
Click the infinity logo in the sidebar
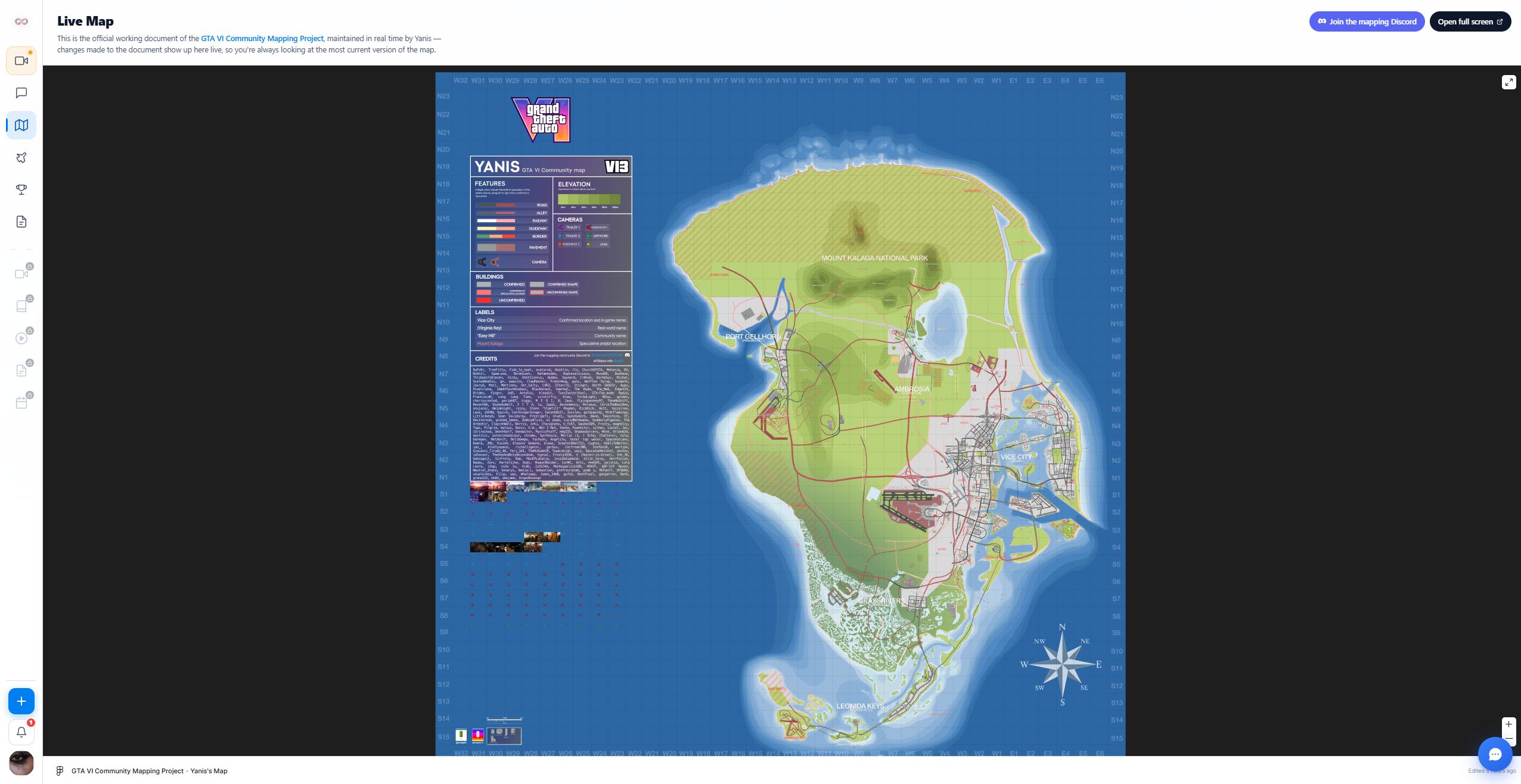tap(21, 21)
